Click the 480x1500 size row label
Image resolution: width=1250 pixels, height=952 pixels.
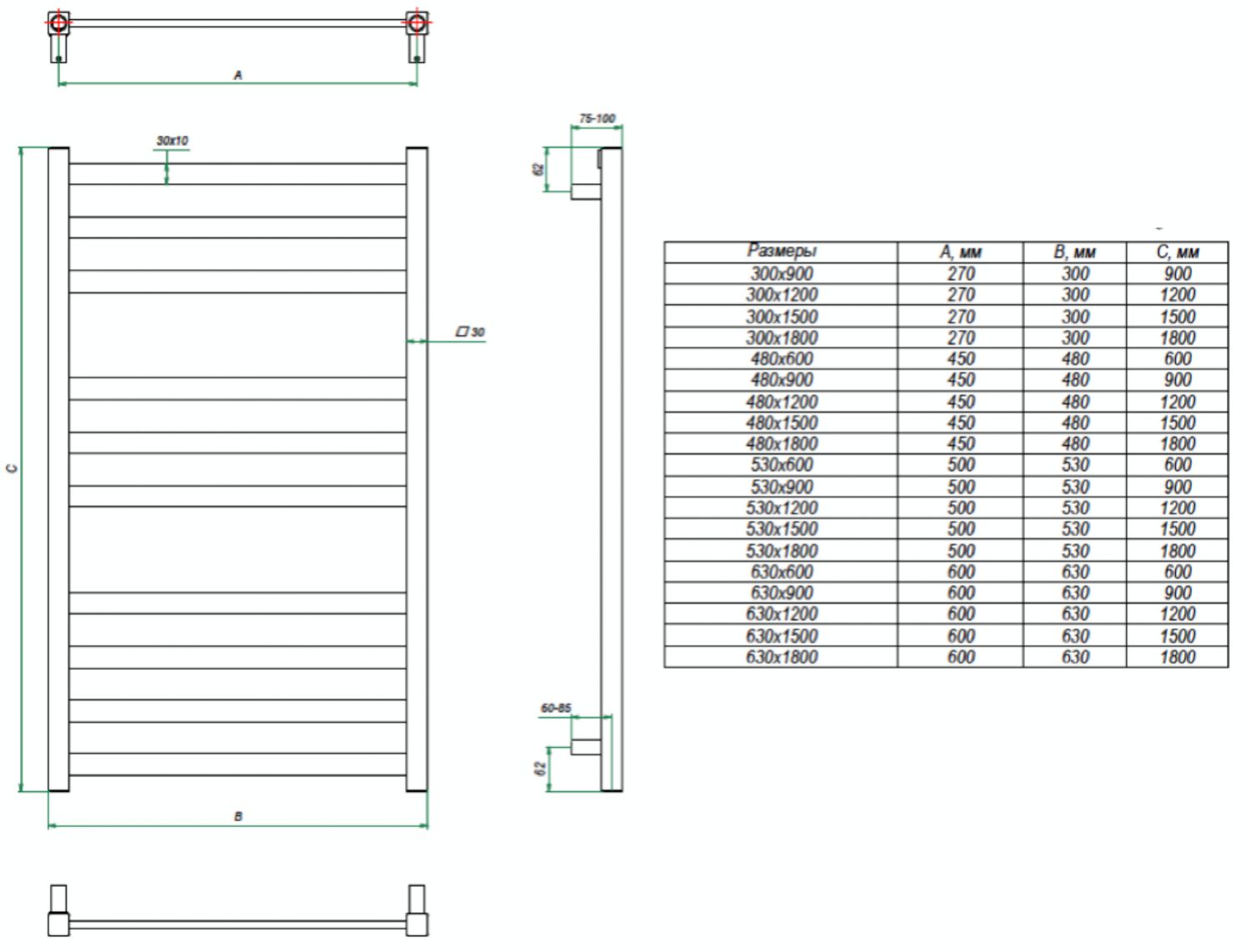pos(782,423)
